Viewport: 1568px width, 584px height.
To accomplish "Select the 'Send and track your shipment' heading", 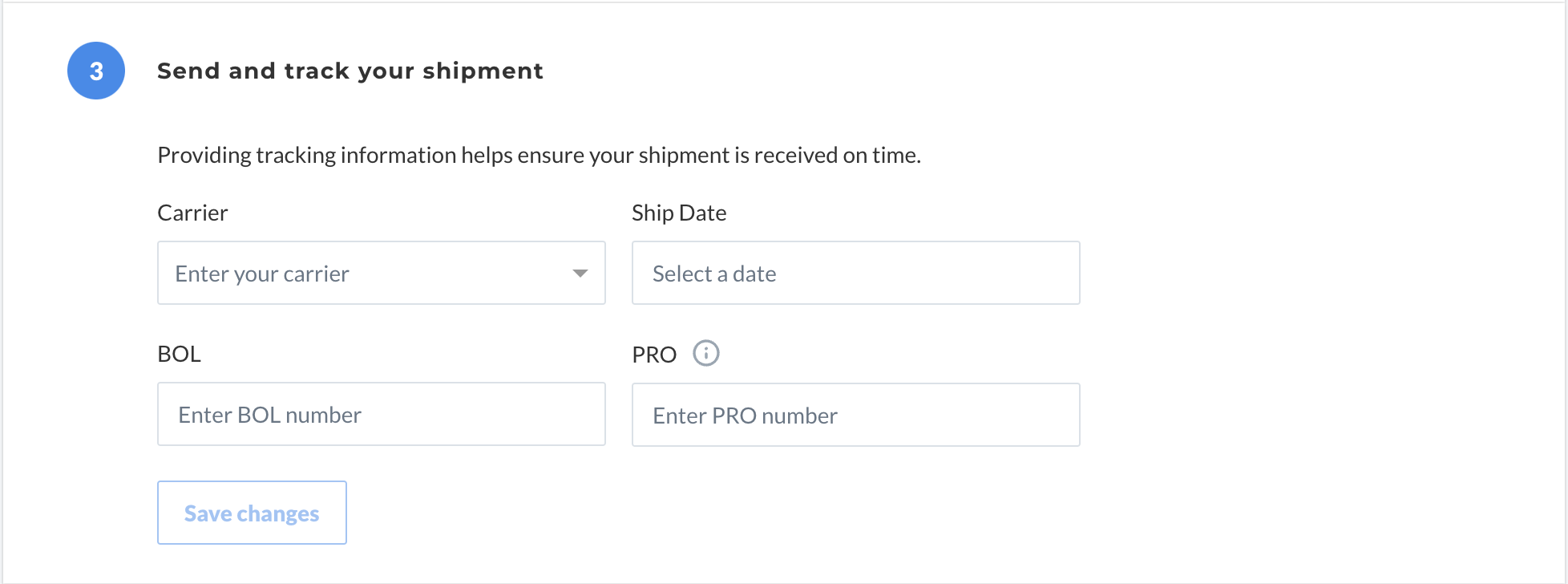I will tap(350, 71).
